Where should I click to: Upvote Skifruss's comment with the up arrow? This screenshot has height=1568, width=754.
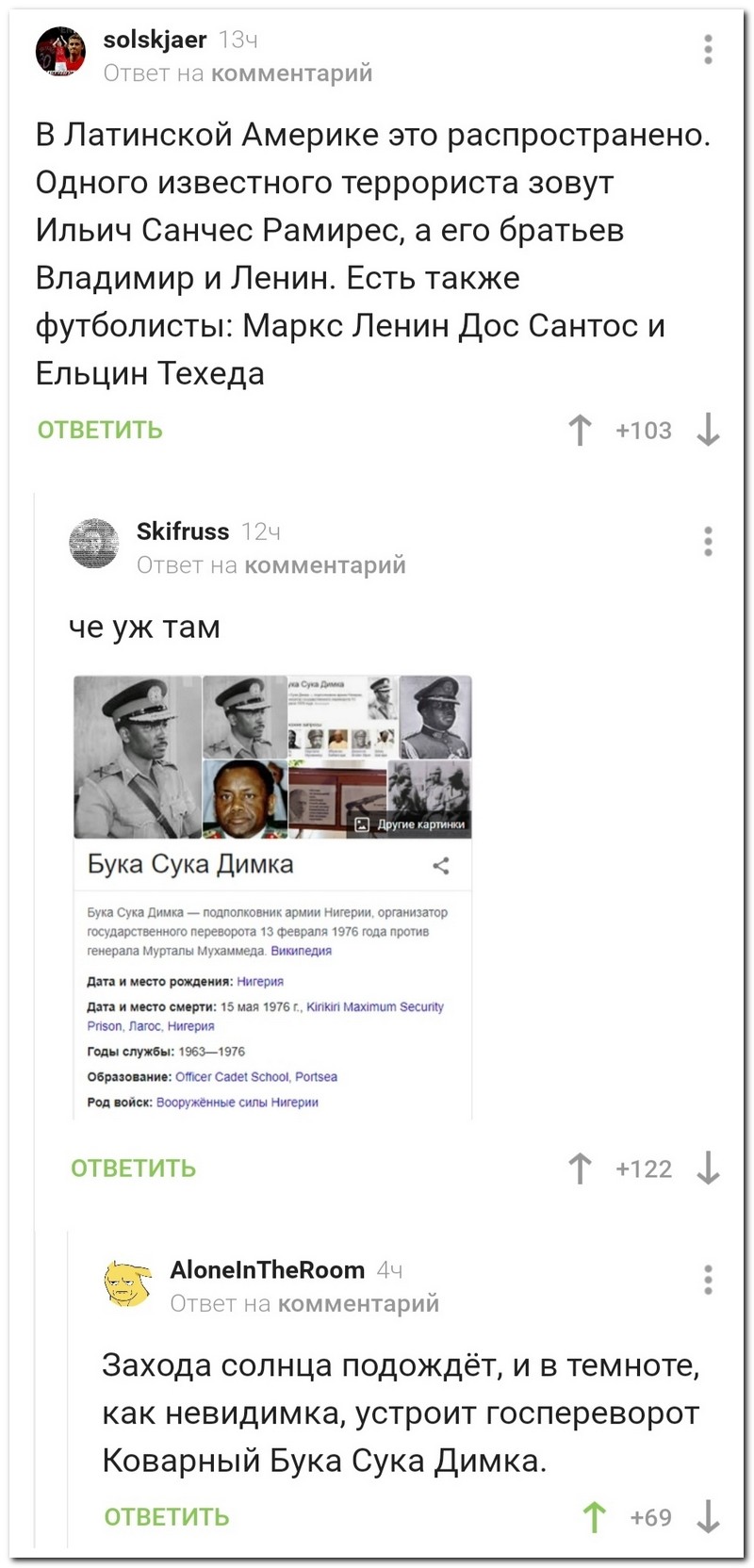(581, 1169)
